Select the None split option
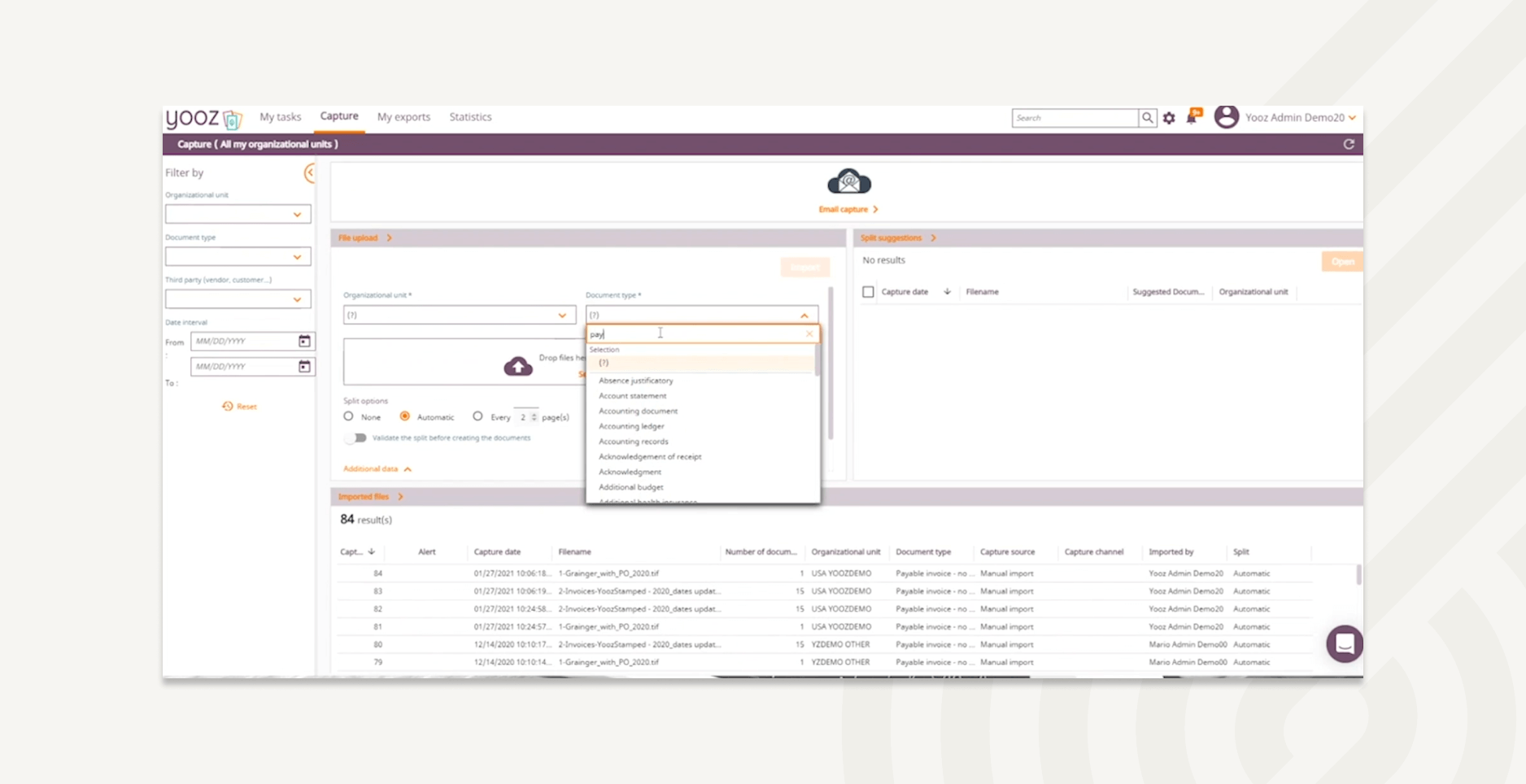The width and height of the screenshot is (1526, 784). point(348,416)
